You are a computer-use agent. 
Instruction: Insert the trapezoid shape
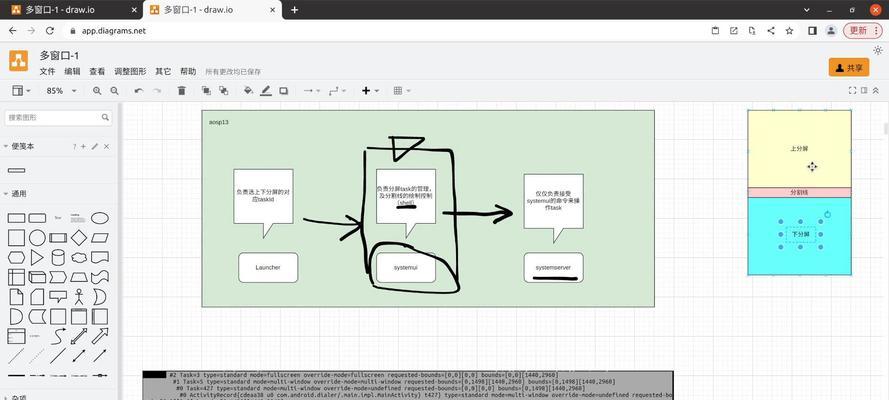tap(79, 277)
